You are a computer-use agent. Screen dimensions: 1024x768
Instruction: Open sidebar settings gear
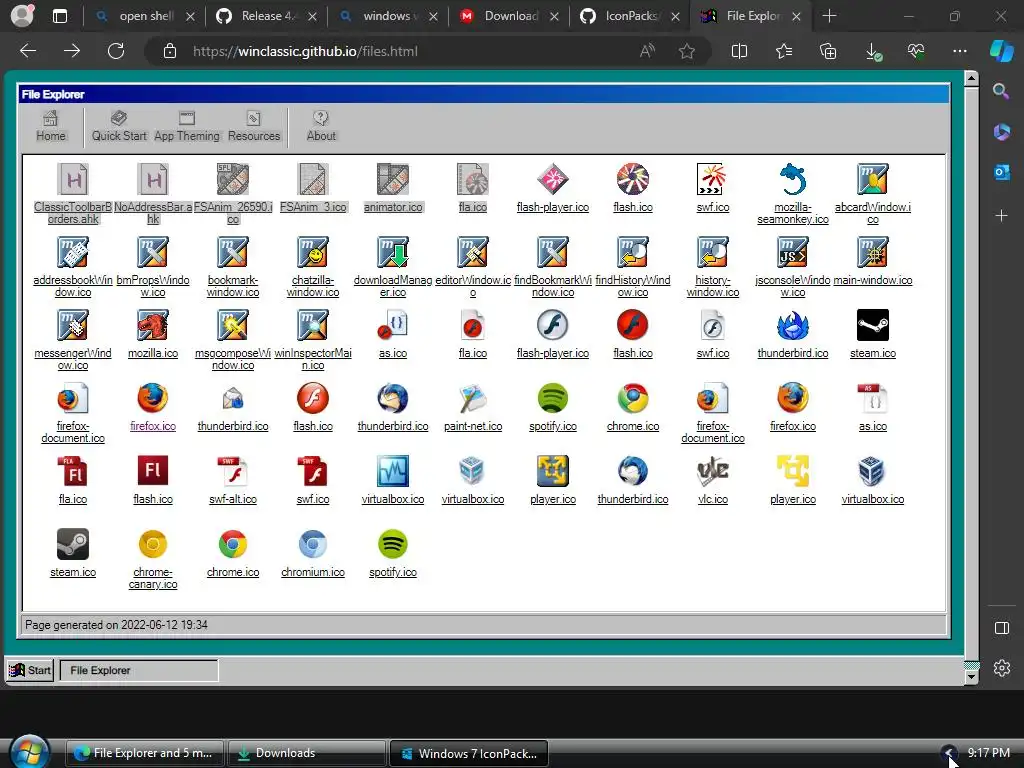point(1001,667)
